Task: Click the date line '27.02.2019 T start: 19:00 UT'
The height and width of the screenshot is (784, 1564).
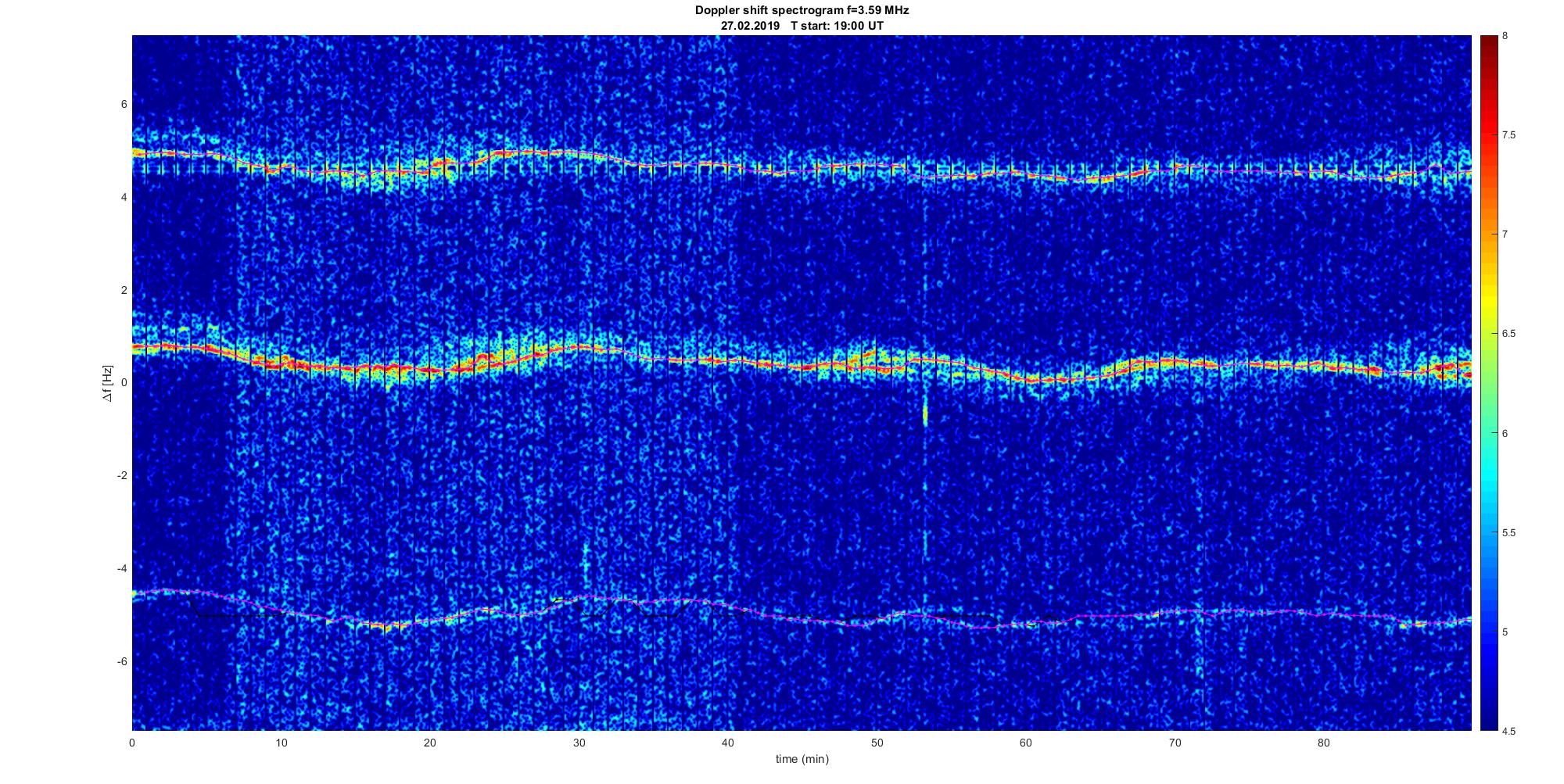Action: [x=802, y=26]
